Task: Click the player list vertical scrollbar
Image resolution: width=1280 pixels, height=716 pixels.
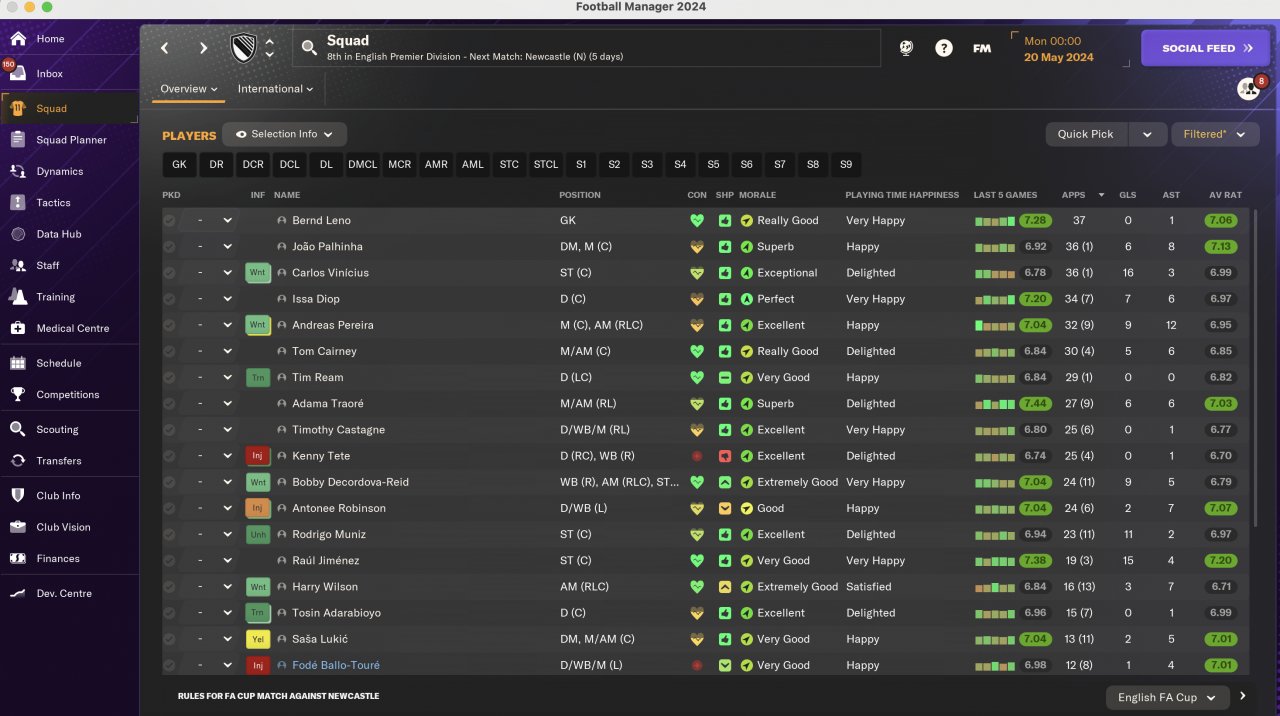Action: [x=1256, y=370]
